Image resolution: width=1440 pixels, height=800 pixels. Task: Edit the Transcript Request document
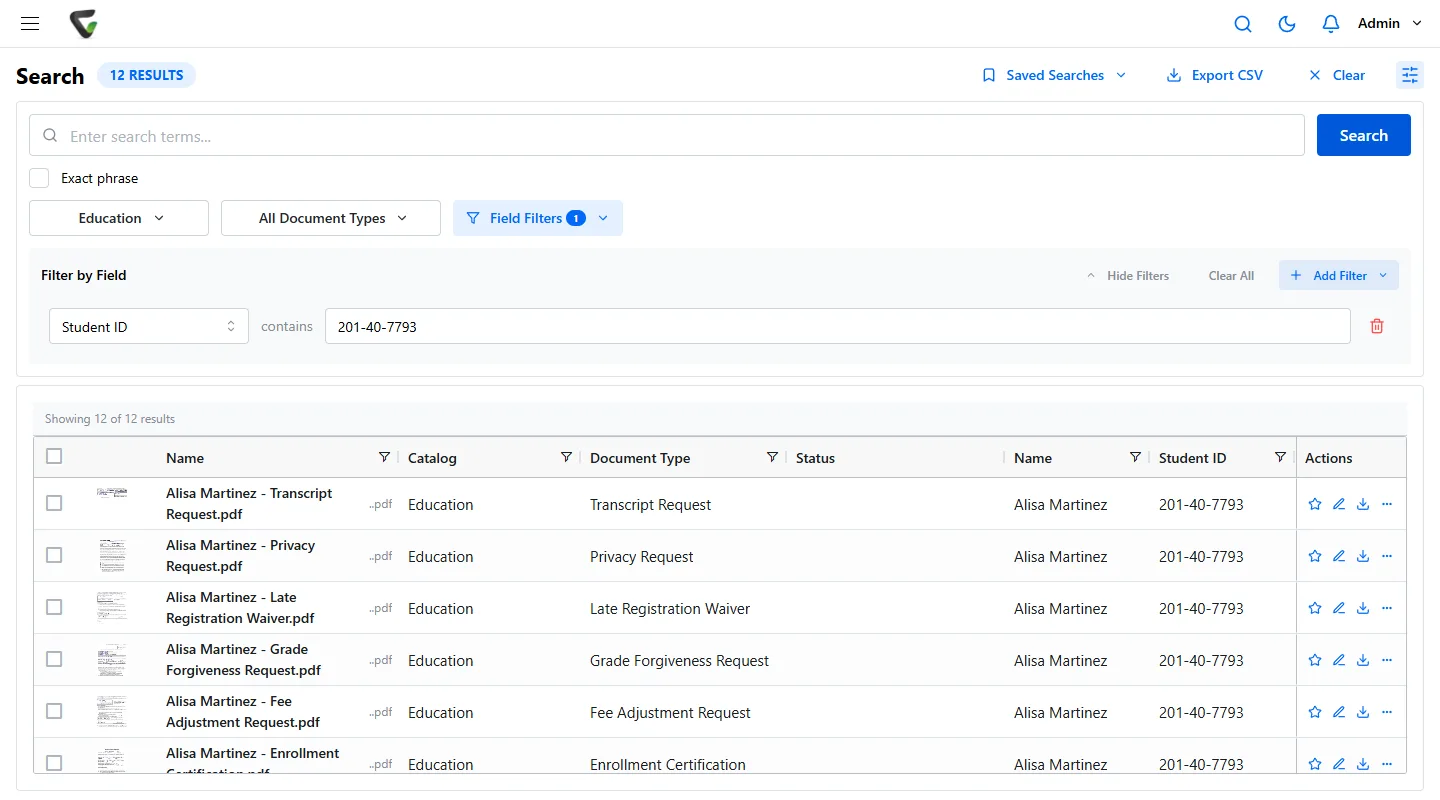pyautogui.click(x=1339, y=504)
